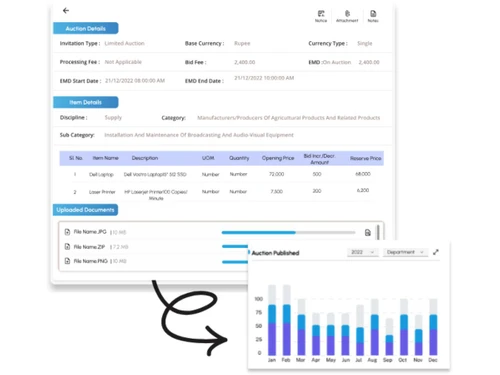Click the Single currency type value

coord(365,43)
